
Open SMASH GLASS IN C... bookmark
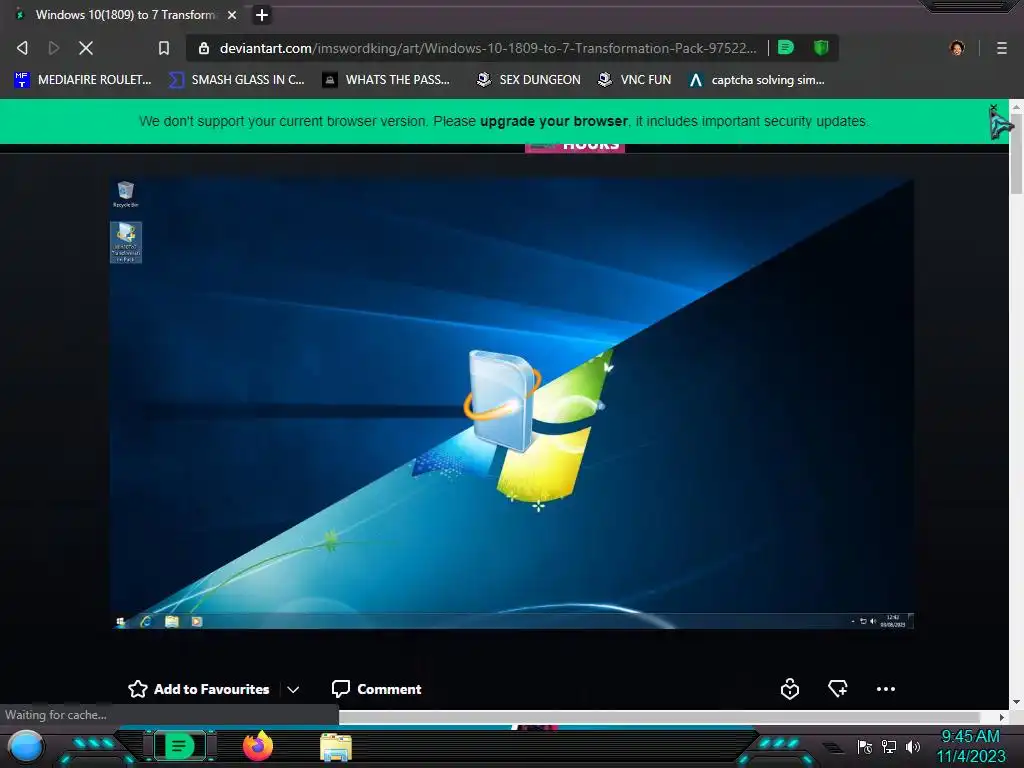(x=236, y=80)
